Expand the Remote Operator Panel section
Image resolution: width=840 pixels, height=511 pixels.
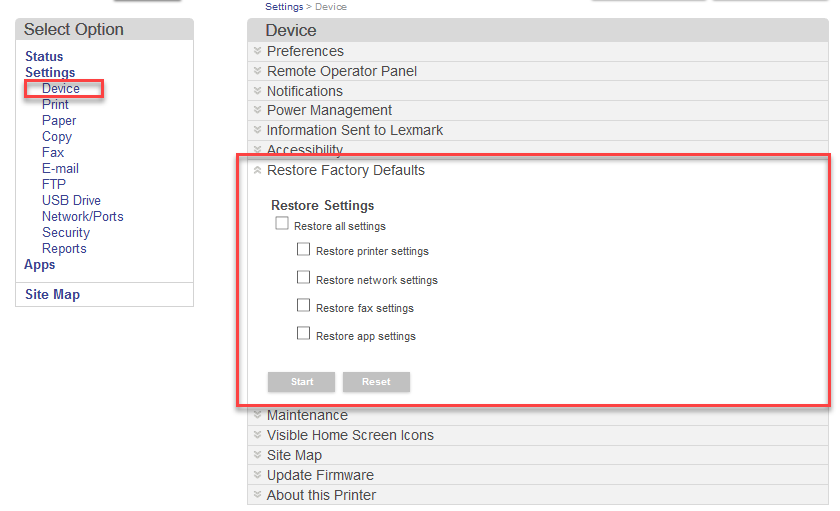click(x=341, y=71)
